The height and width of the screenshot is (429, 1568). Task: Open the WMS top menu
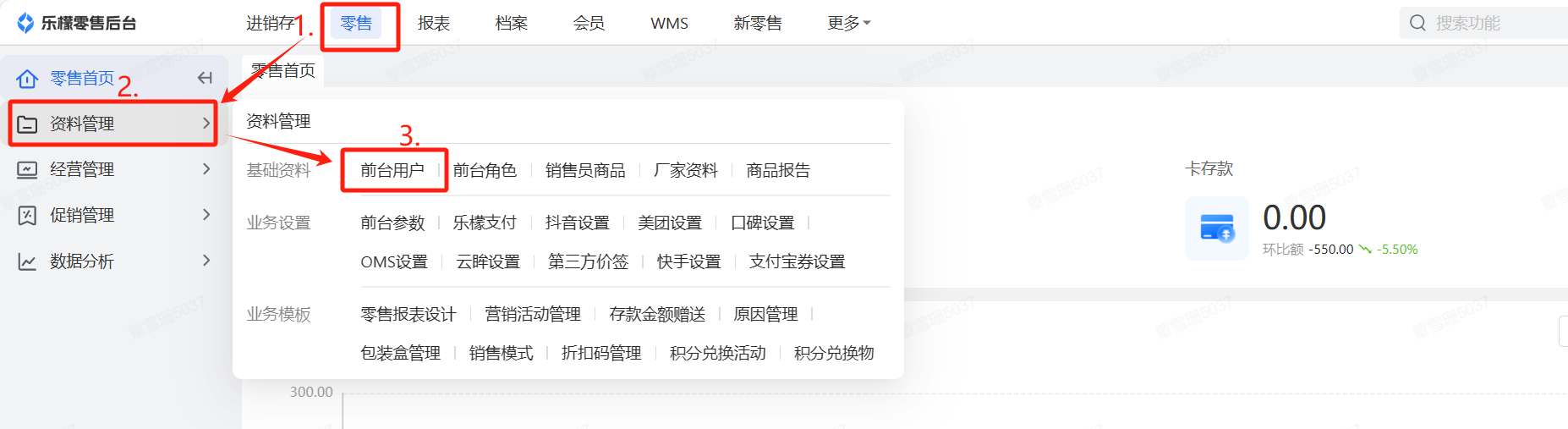click(x=669, y=23)
